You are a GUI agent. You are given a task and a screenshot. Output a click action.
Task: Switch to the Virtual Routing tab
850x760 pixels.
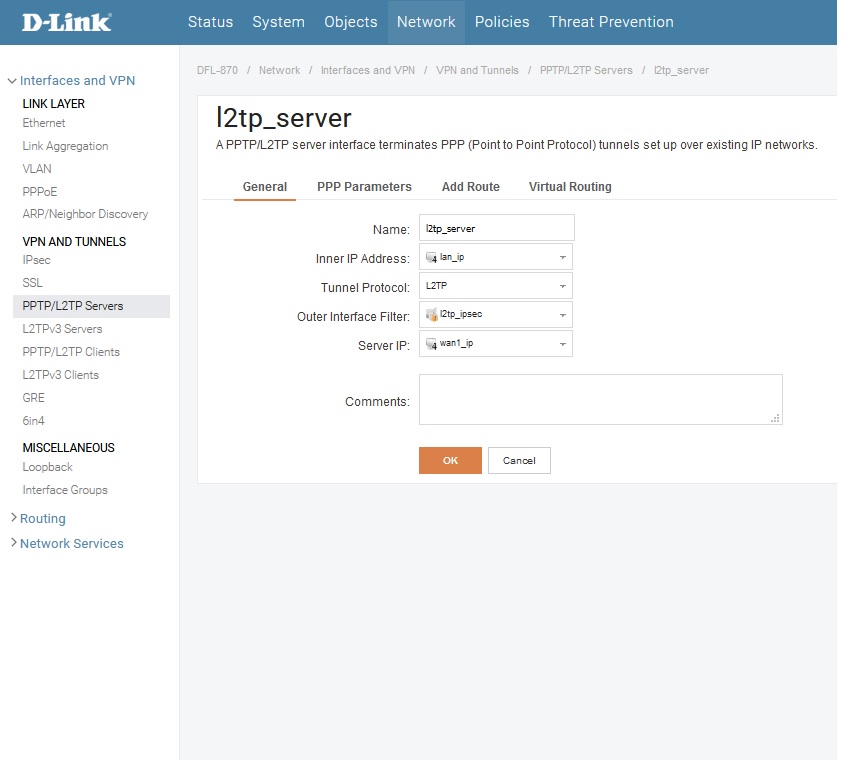(x=570, y=187)
